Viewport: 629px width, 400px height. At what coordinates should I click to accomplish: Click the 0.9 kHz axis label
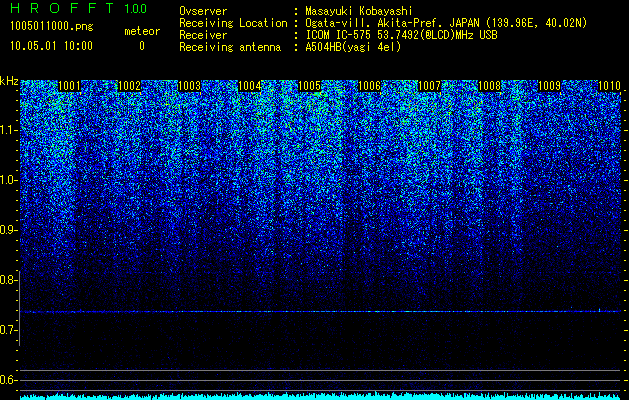tap(9, 230)
